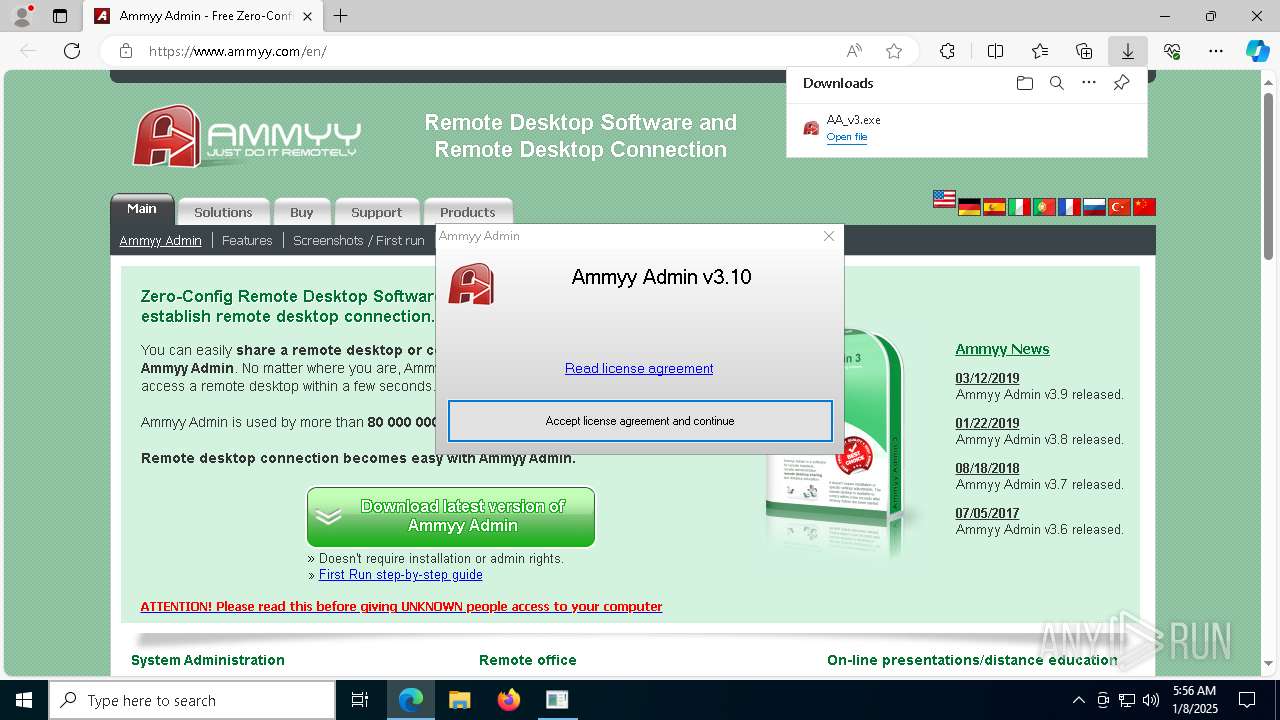Add this page to favorites star
This screenshot has width=1280, height=720.
pyautogui.click(x=894, y=51)
